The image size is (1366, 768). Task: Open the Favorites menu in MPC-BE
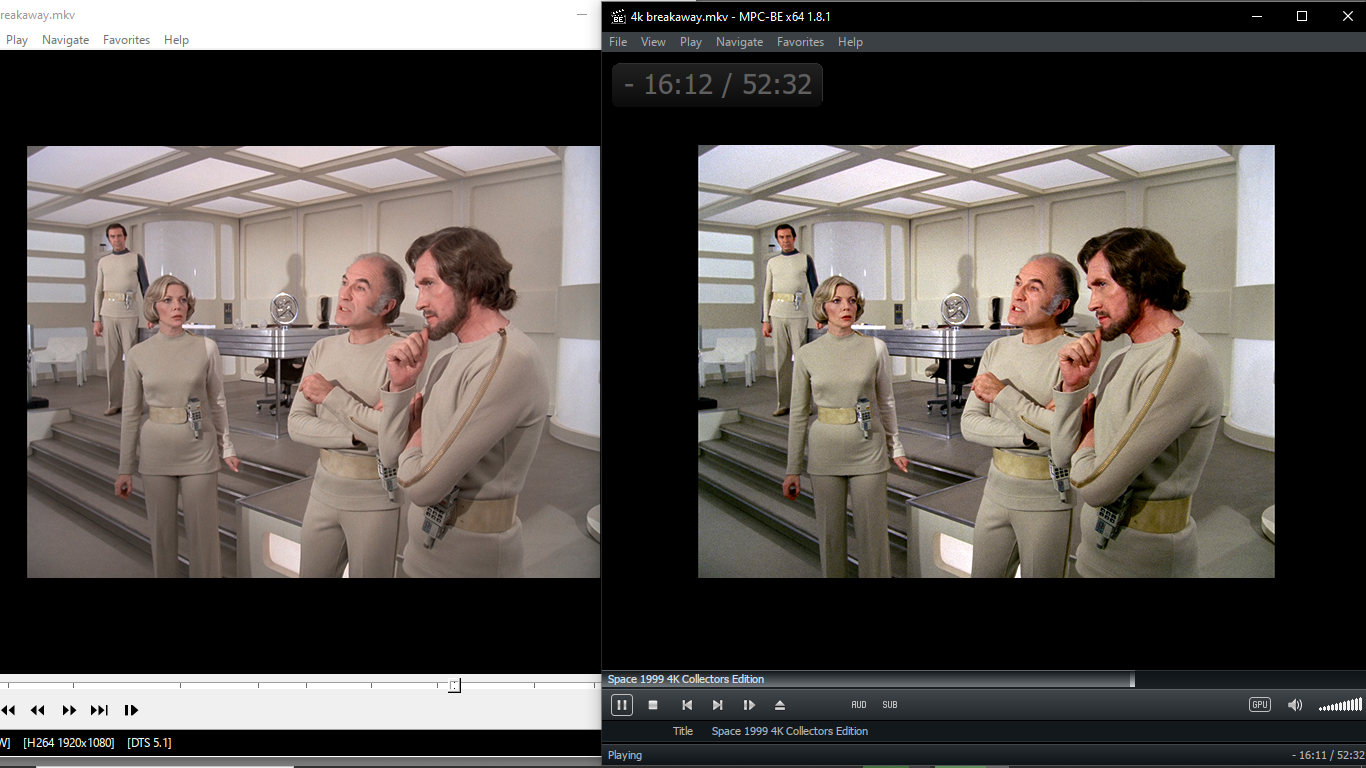(800, 42)
